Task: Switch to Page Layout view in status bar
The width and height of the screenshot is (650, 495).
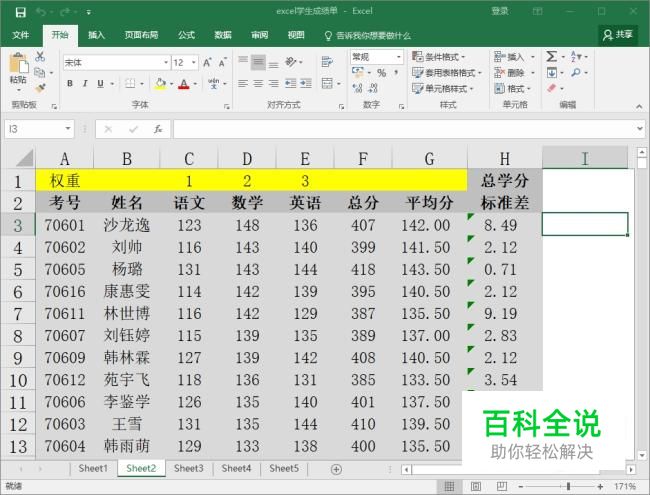Action: 475,486
